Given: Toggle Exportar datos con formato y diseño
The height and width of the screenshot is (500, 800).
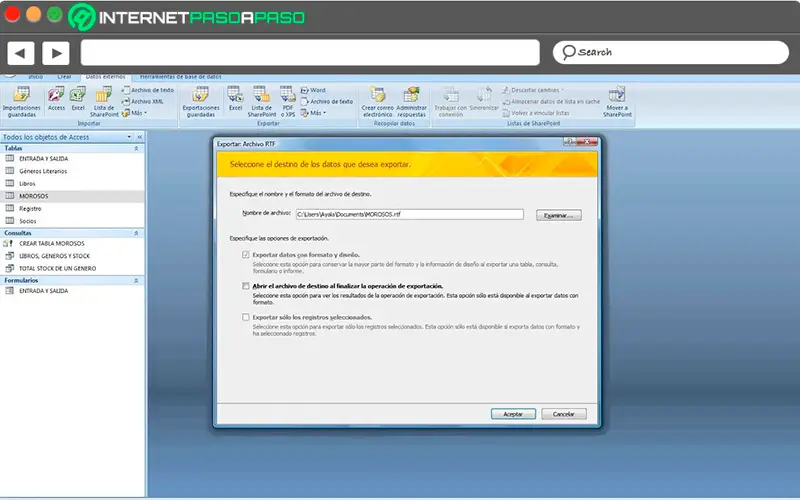Looking at the screenshot, I should (x=245, y=255).
